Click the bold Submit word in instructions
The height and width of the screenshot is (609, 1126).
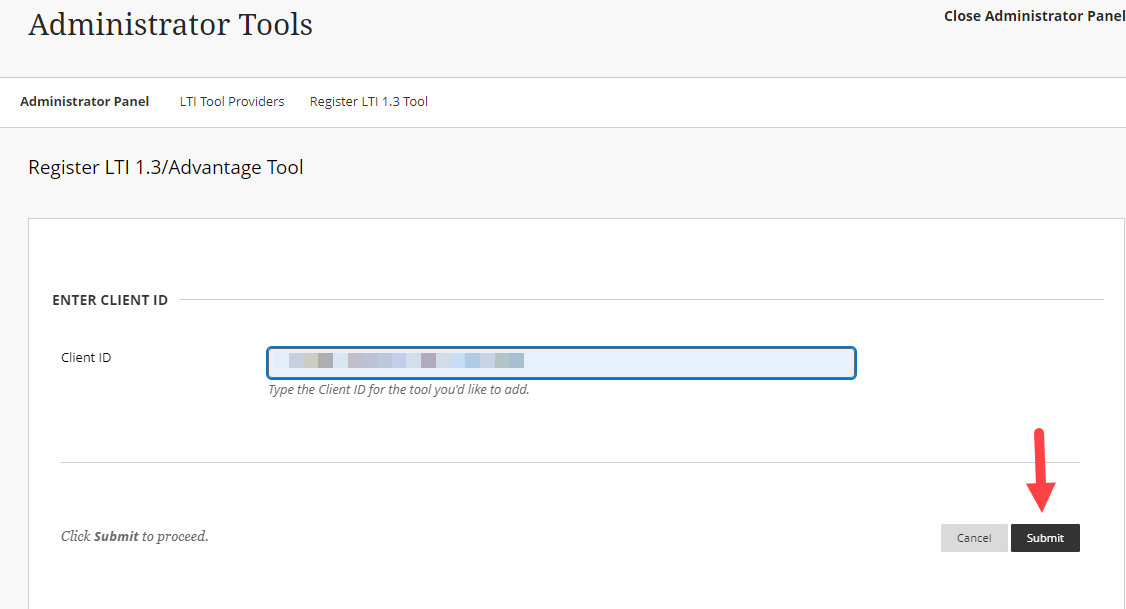116,536
